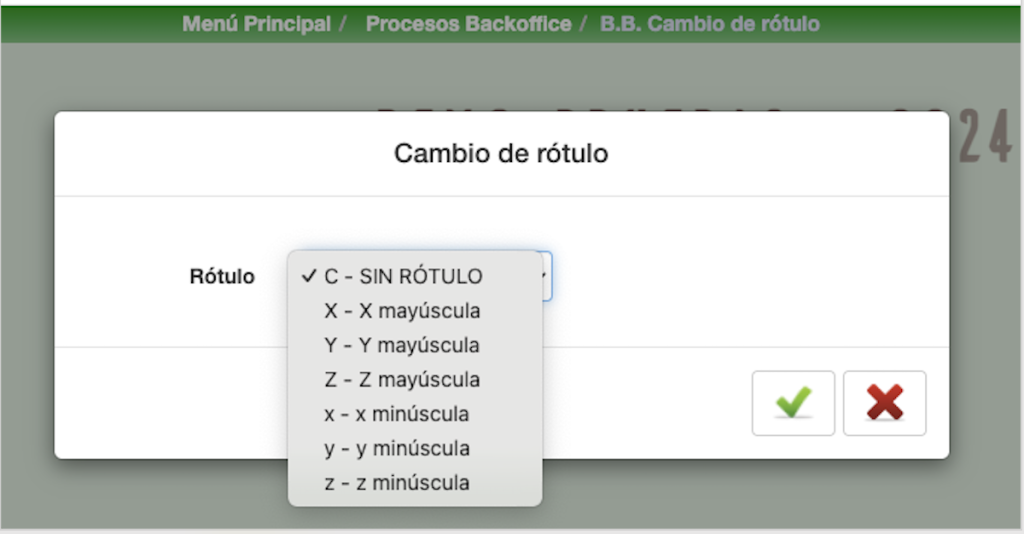Viewport: 1024px width, 534px height.
Task: Click the tick mark beside SIN RÓTULO
Action: point(309,276)
